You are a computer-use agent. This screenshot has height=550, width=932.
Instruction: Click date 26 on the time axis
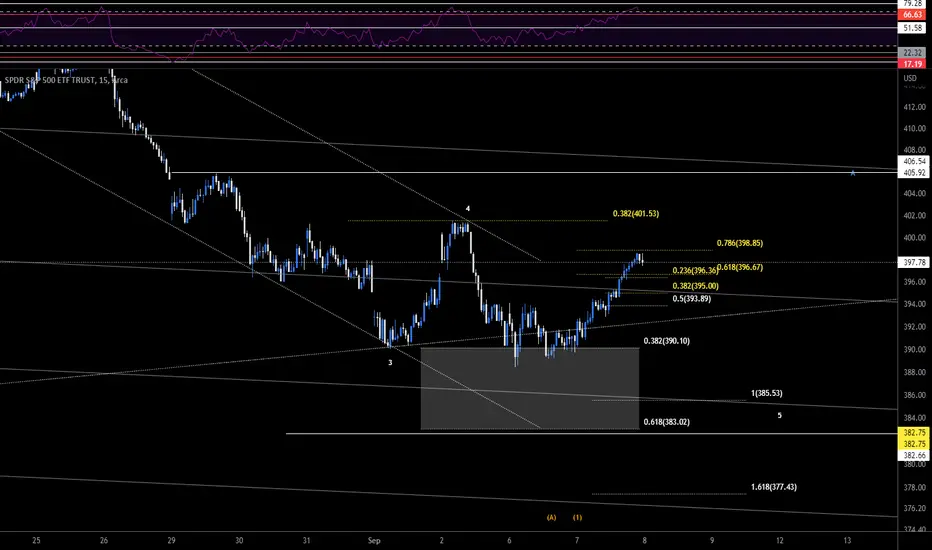coord(104,540)
